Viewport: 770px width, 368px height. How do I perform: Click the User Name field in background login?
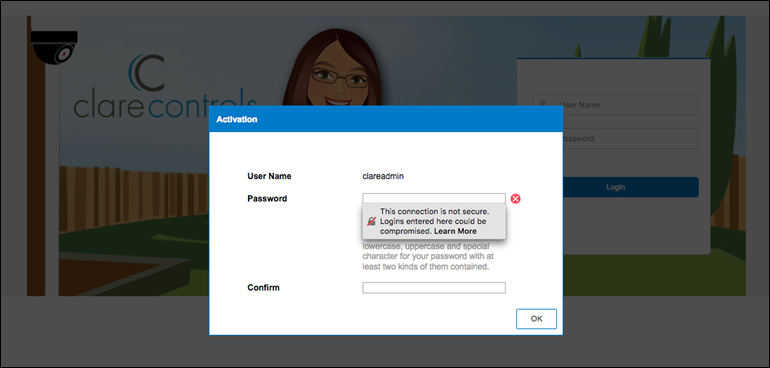[615, 105]
